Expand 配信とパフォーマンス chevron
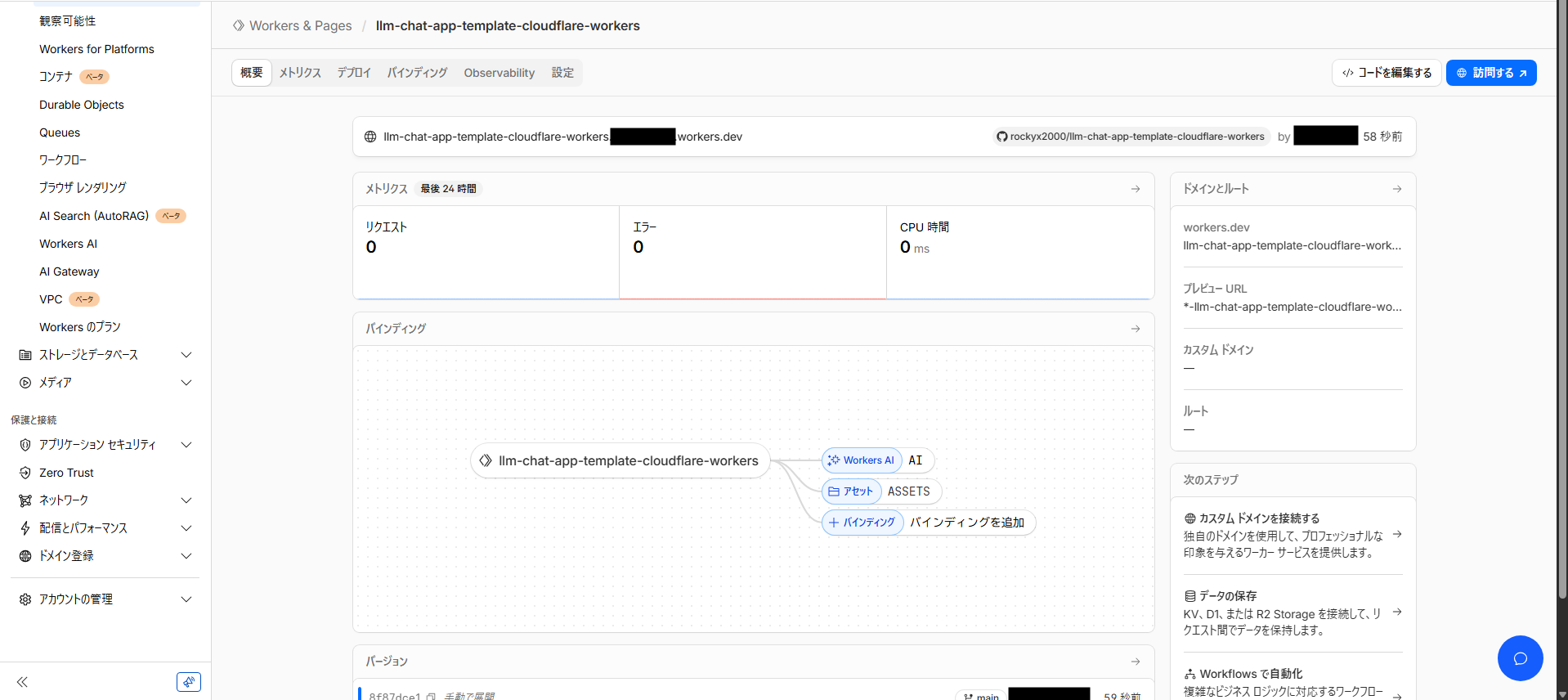1568x700 pixels. pyautogui.click(x=186, y=528)
